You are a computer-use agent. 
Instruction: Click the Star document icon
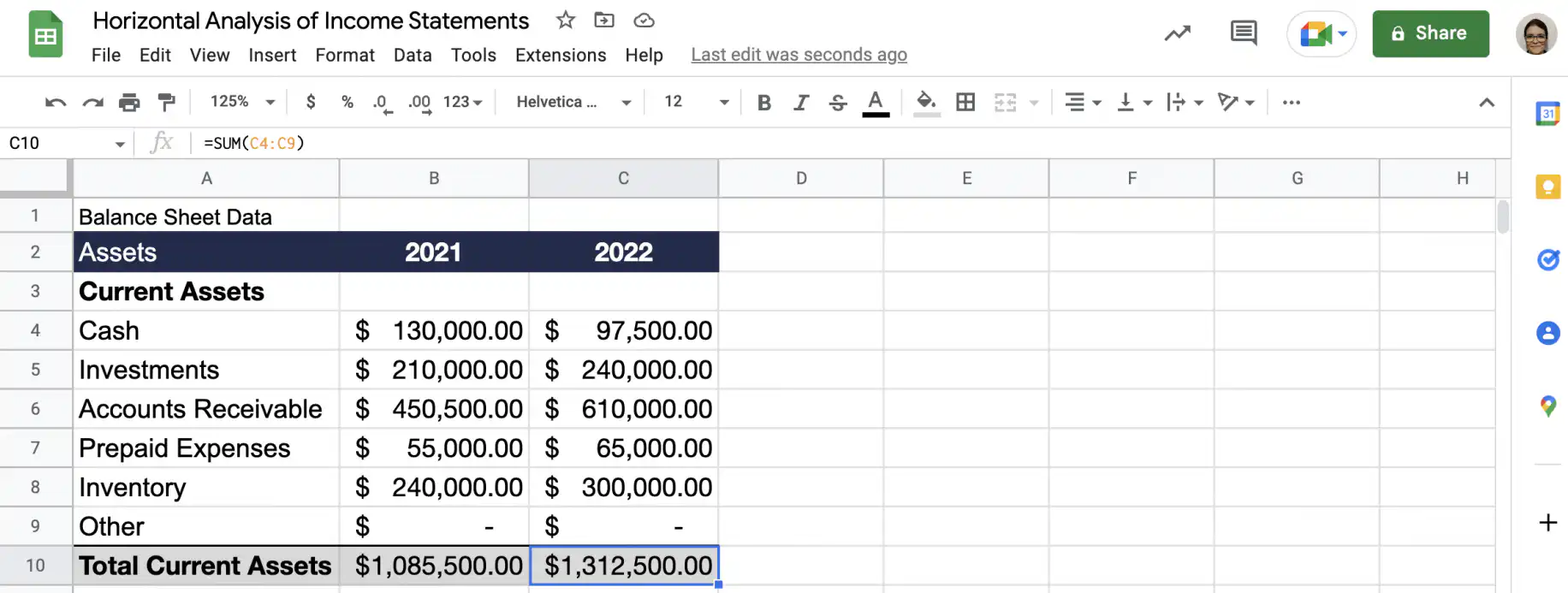coord(566,20)
